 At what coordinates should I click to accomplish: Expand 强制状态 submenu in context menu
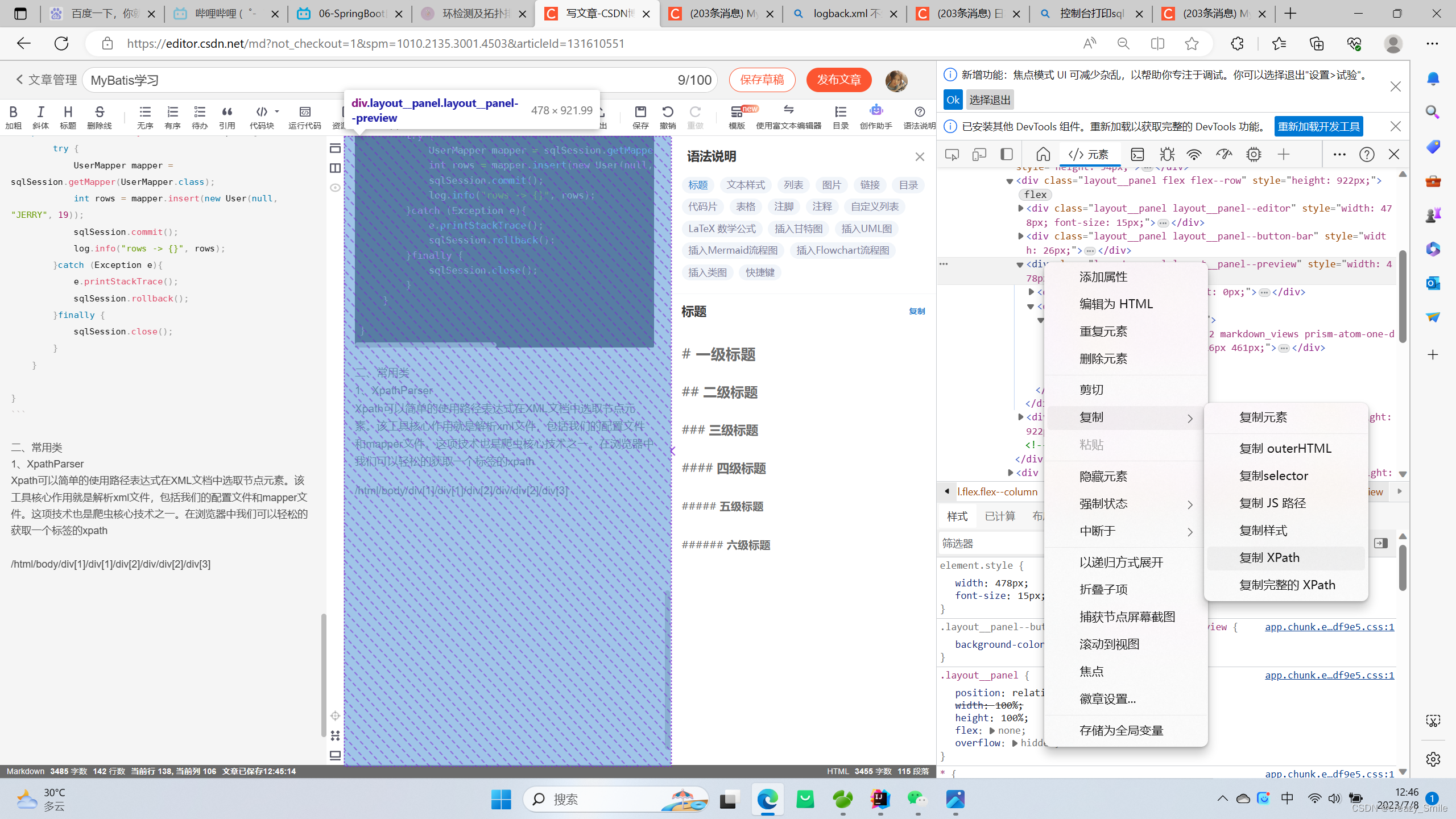[1190, 504]
